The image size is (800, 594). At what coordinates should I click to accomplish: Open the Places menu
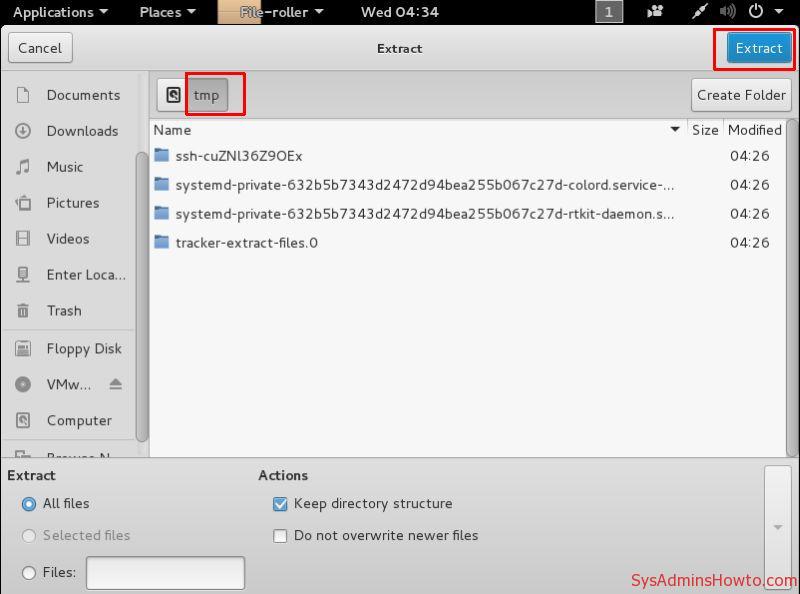point(167,12)
